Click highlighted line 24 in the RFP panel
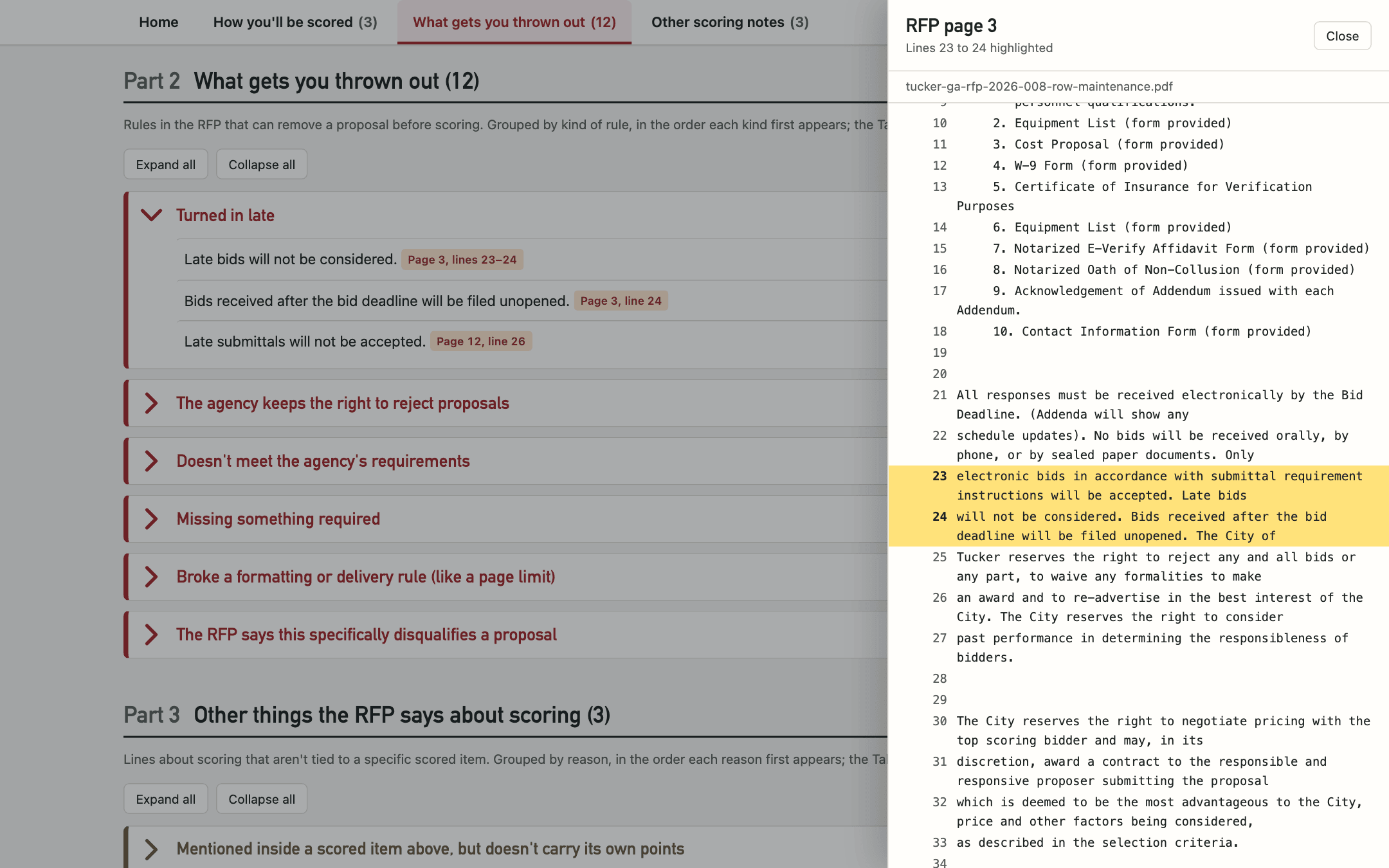Image resolution: width=1389 pixels, height=868 pixels. (x=1138, y=526)
